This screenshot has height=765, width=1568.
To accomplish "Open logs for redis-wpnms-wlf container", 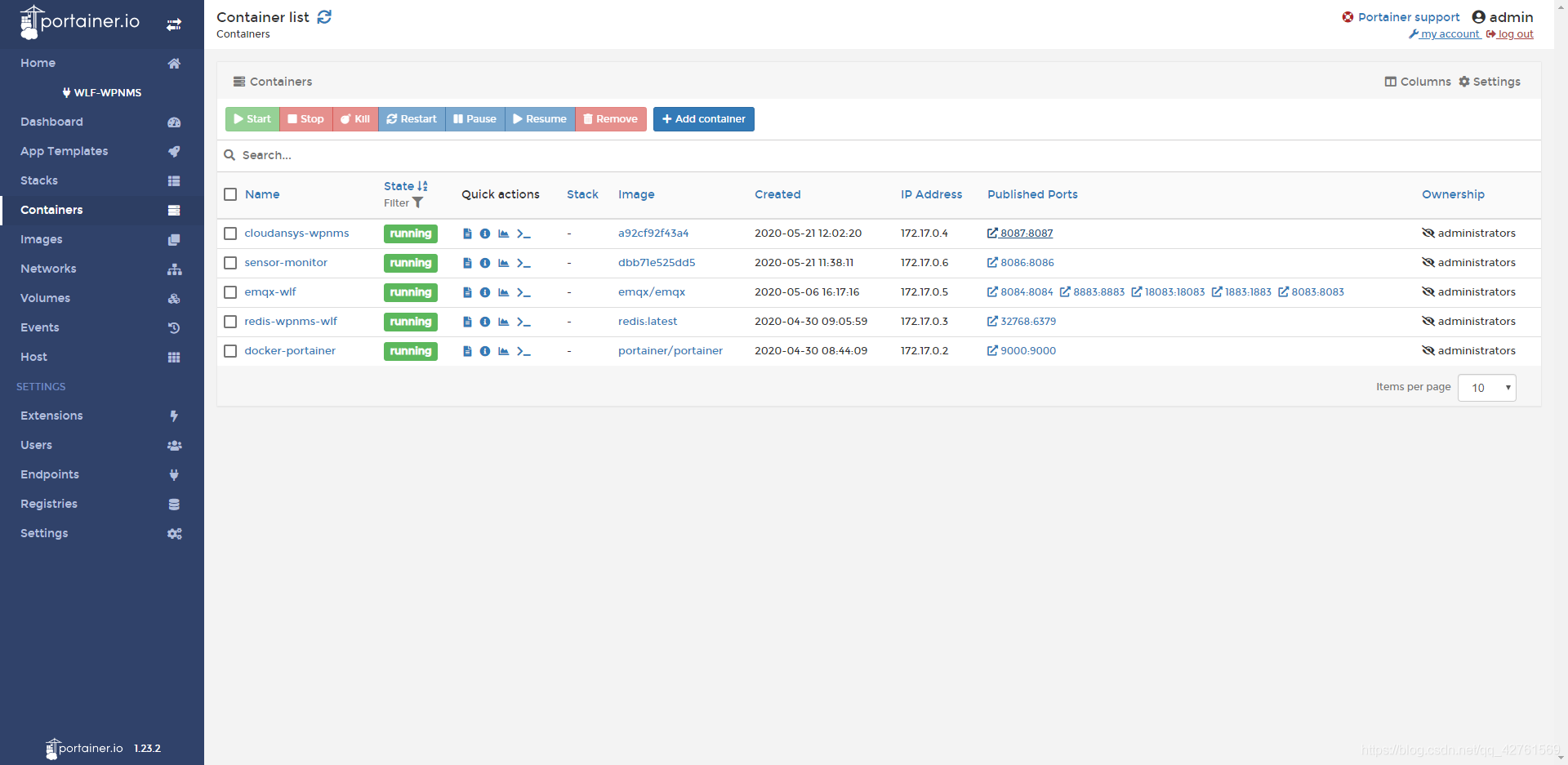I will tap(467, 322).
